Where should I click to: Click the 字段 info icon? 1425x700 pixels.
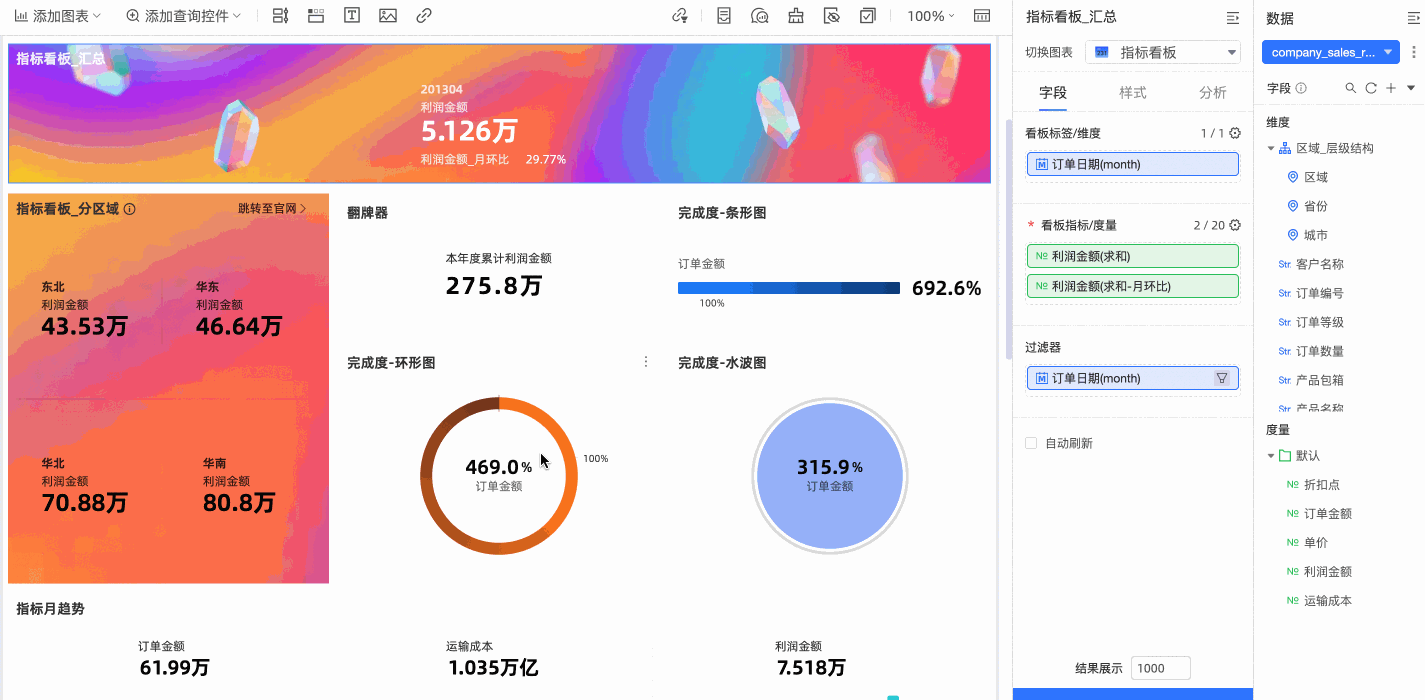(1301, 88)
